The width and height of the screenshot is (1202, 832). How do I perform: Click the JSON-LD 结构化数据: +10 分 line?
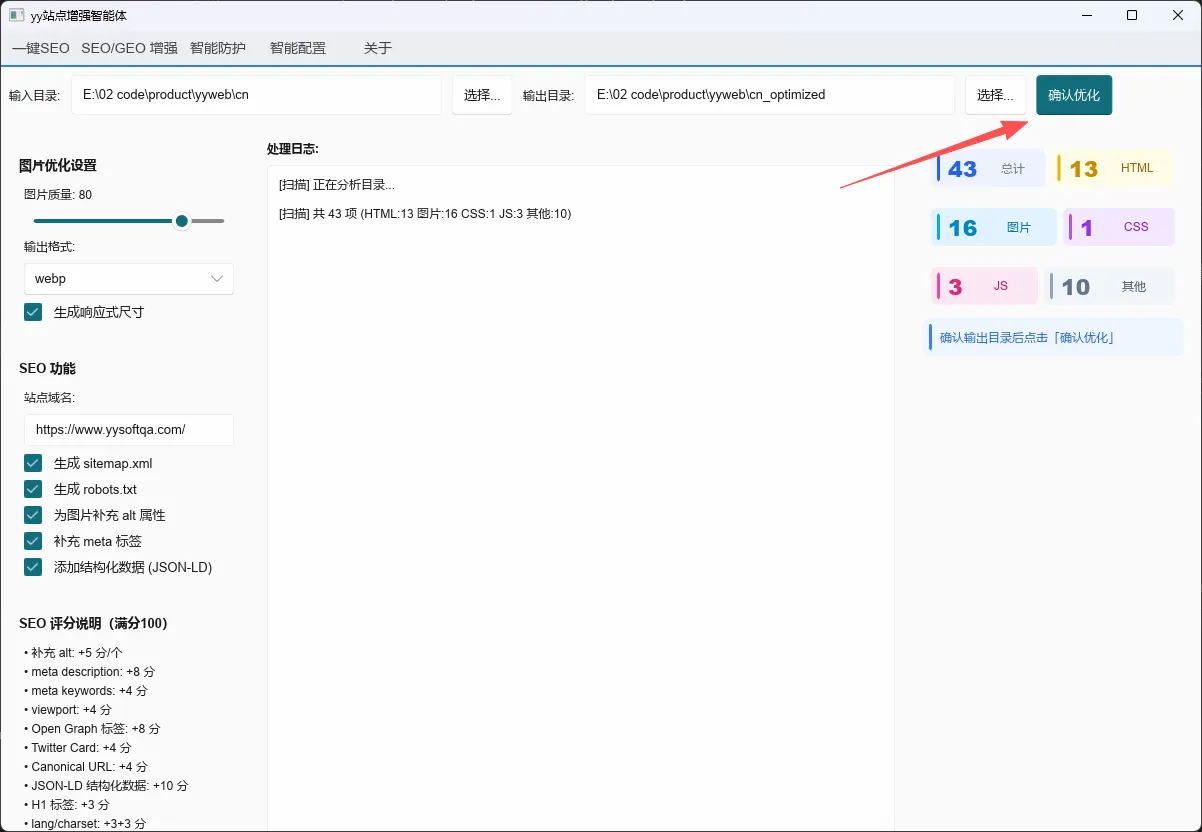coord(106,786)
